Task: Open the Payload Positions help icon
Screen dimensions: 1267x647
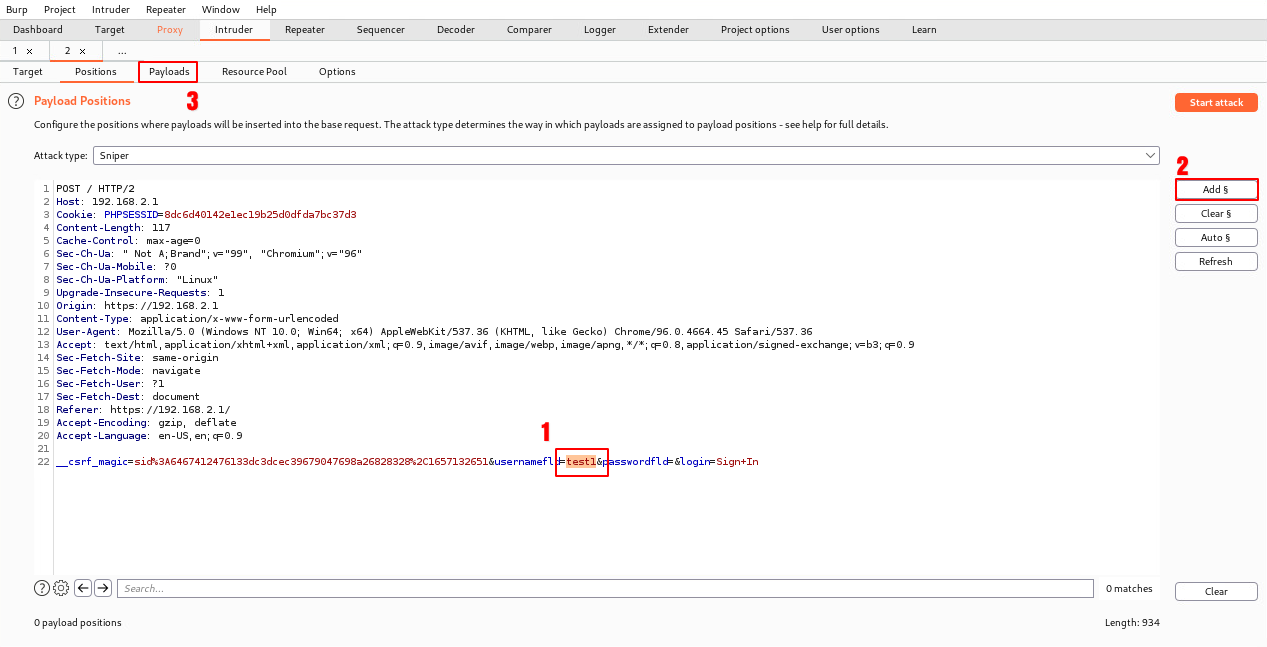Action: (16, 101)
